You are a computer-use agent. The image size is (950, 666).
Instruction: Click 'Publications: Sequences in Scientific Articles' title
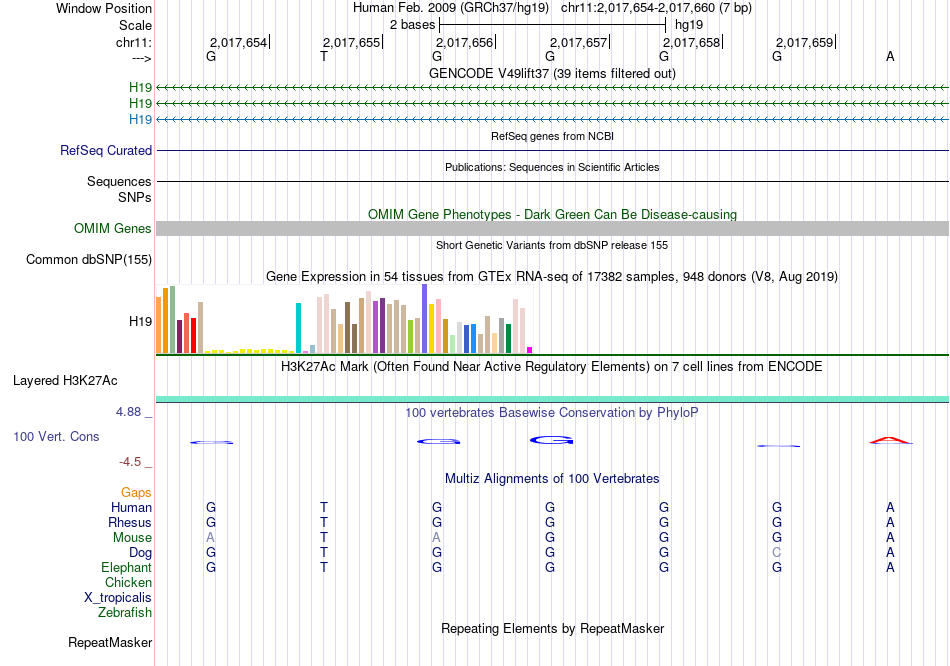[x=552, y=167]
